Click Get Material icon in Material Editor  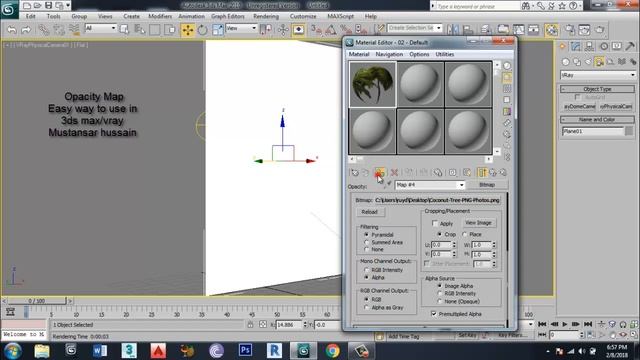coord(354,173)
